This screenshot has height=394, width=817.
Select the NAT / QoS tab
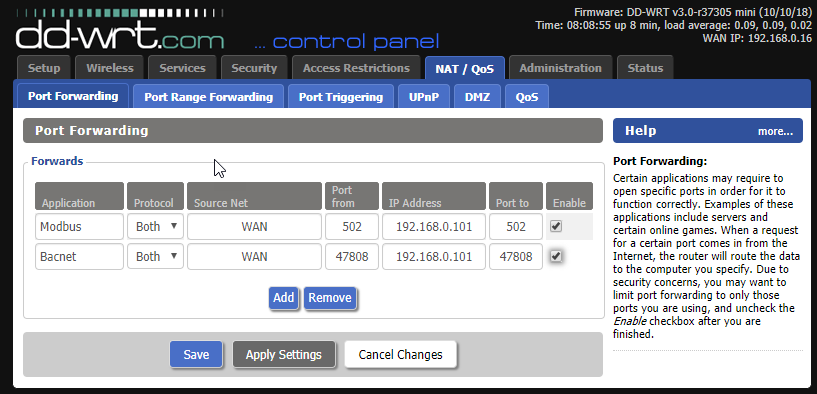tap(465, 68)
